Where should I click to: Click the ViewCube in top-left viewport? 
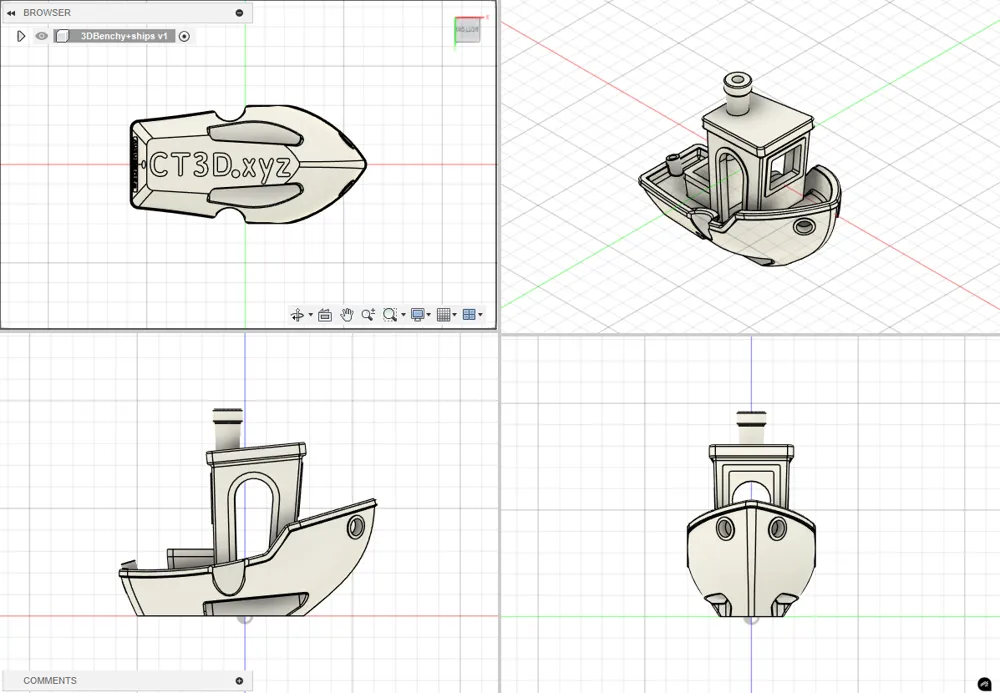pos(467,30)
